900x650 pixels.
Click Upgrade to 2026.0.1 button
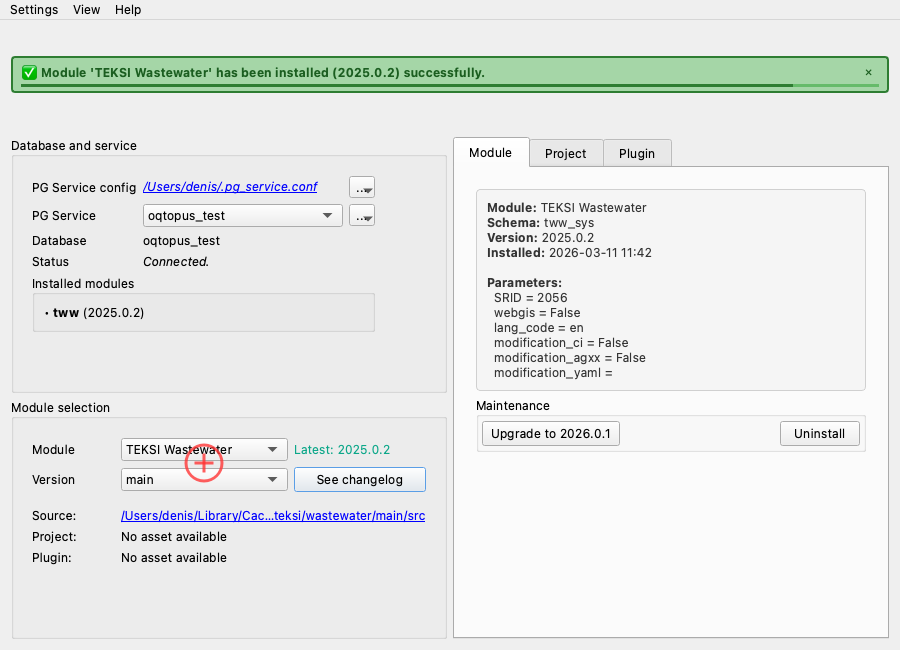(551, 433)
